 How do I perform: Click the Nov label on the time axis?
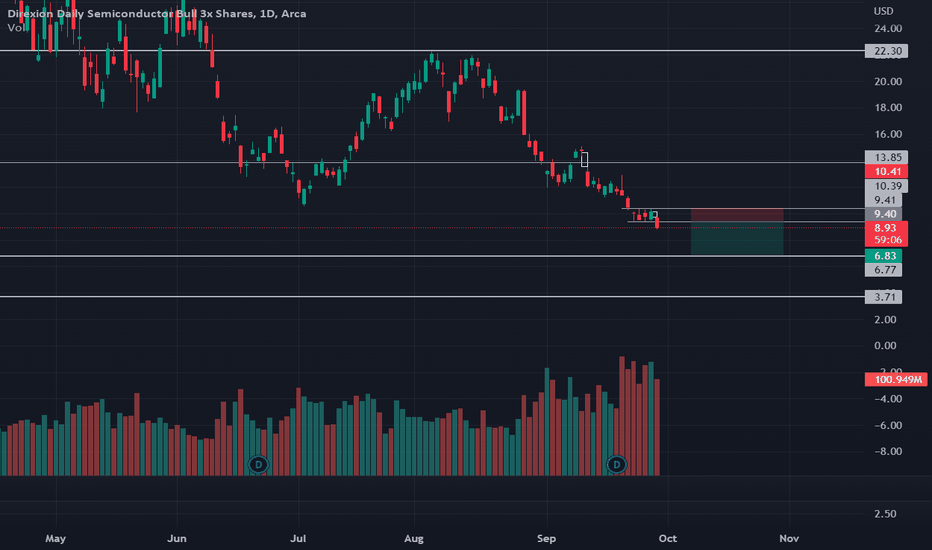(789, 538)
